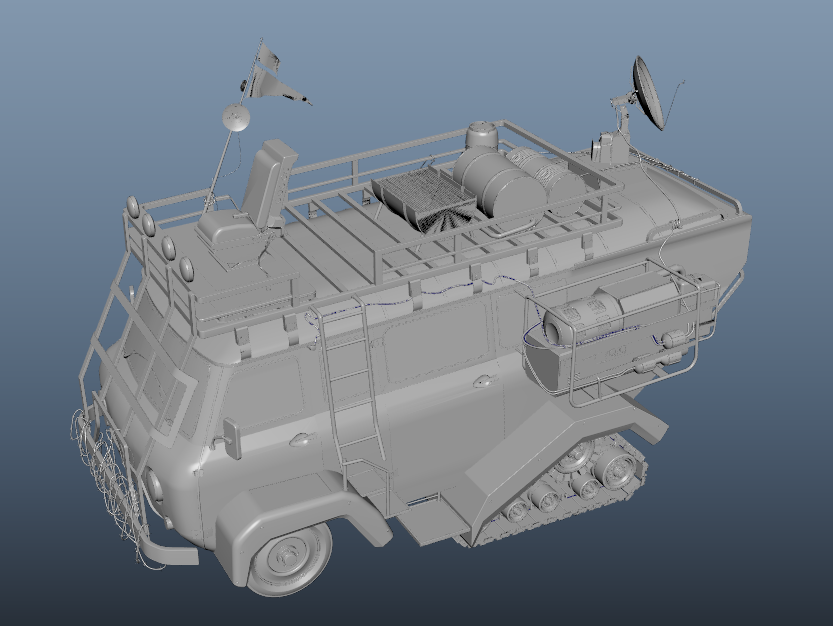
Task: Select the gunner seat on the roof
Action: 250,194
